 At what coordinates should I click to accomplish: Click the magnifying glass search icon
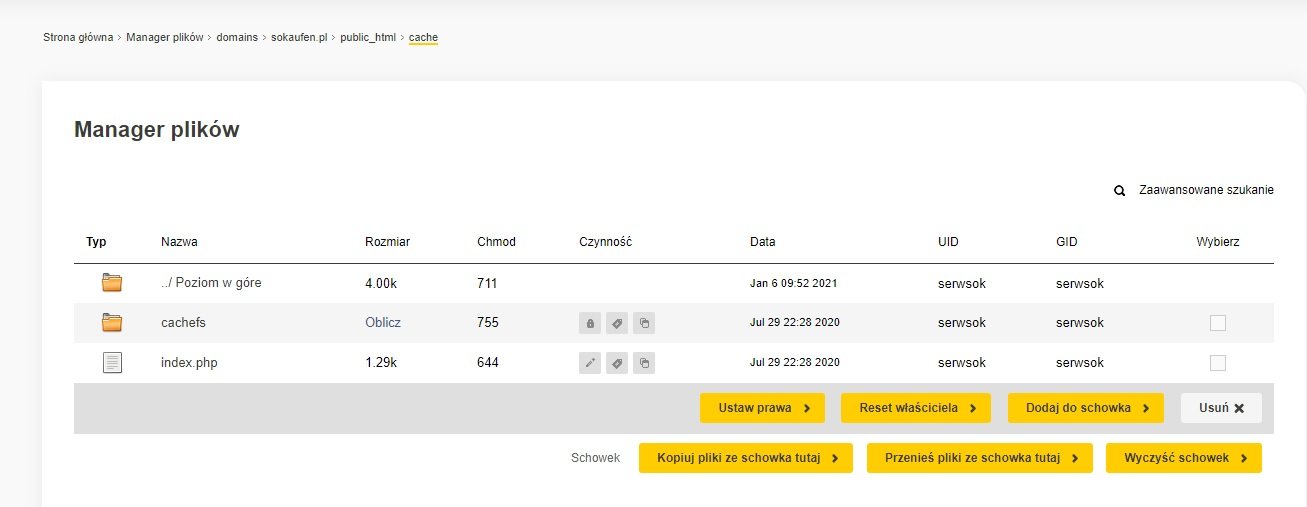1120,190
